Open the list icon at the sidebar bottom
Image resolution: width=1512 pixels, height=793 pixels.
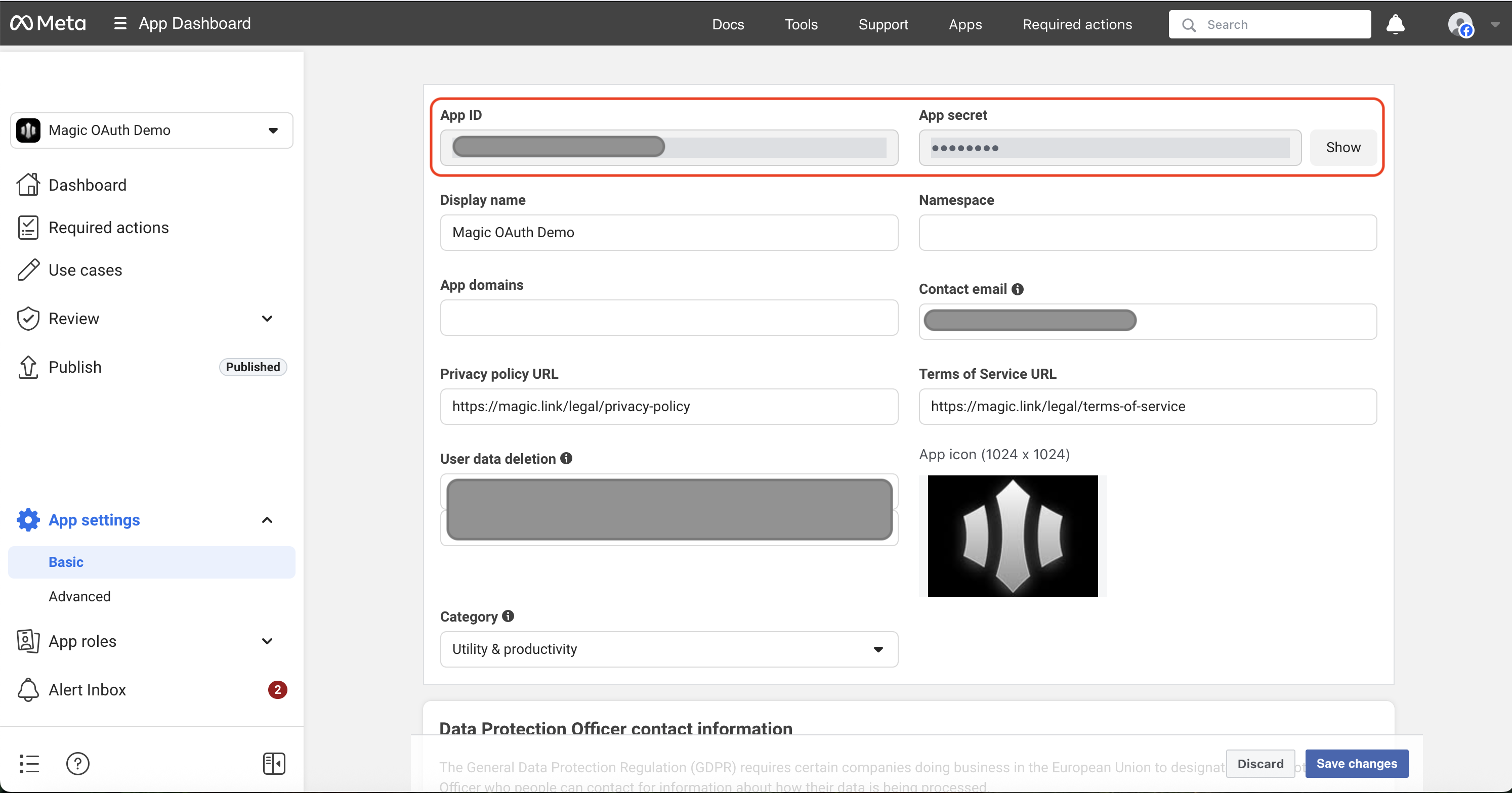29,763
